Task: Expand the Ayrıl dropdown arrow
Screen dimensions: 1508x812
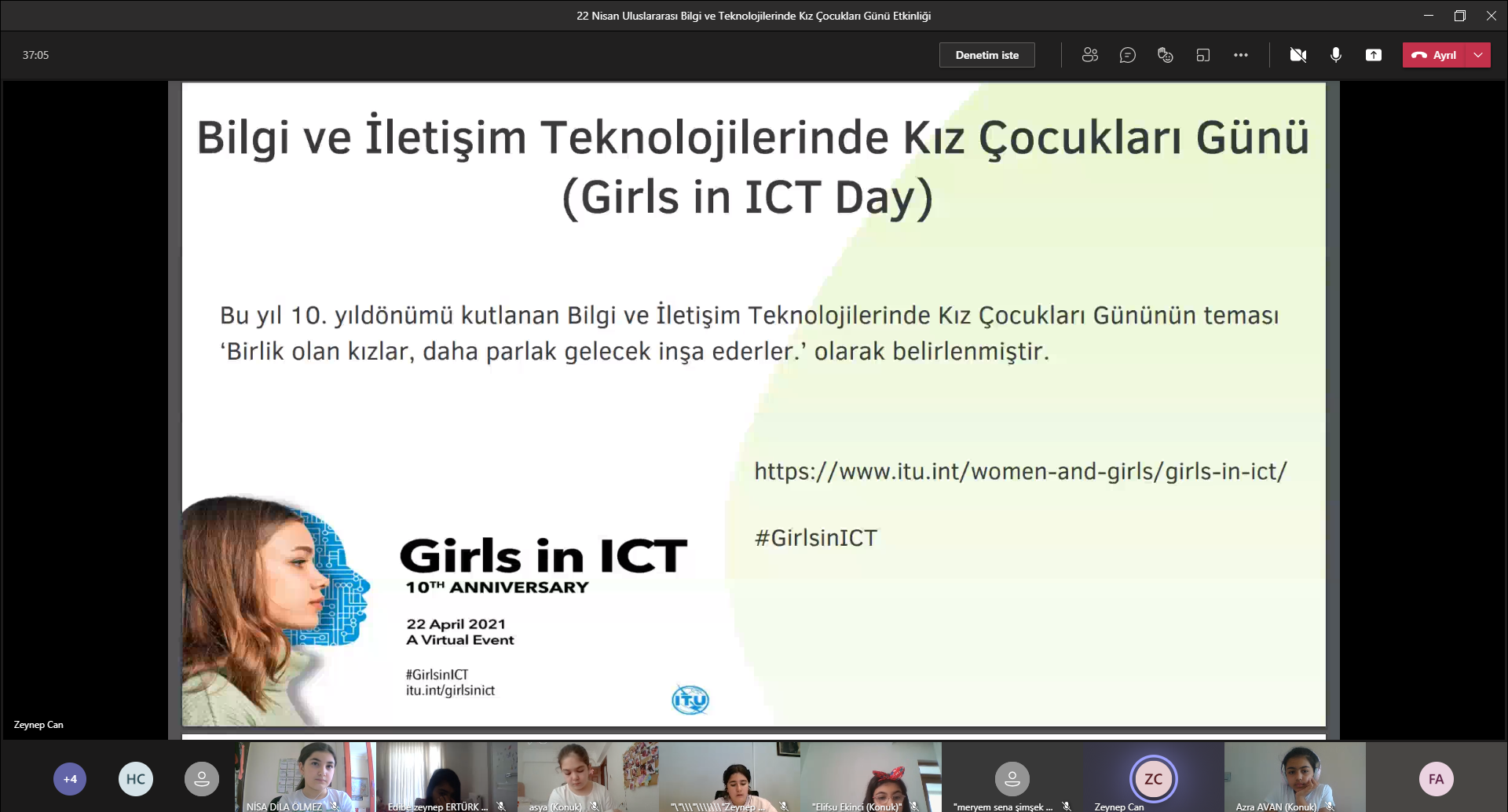Action: [x=1478, y=55]
